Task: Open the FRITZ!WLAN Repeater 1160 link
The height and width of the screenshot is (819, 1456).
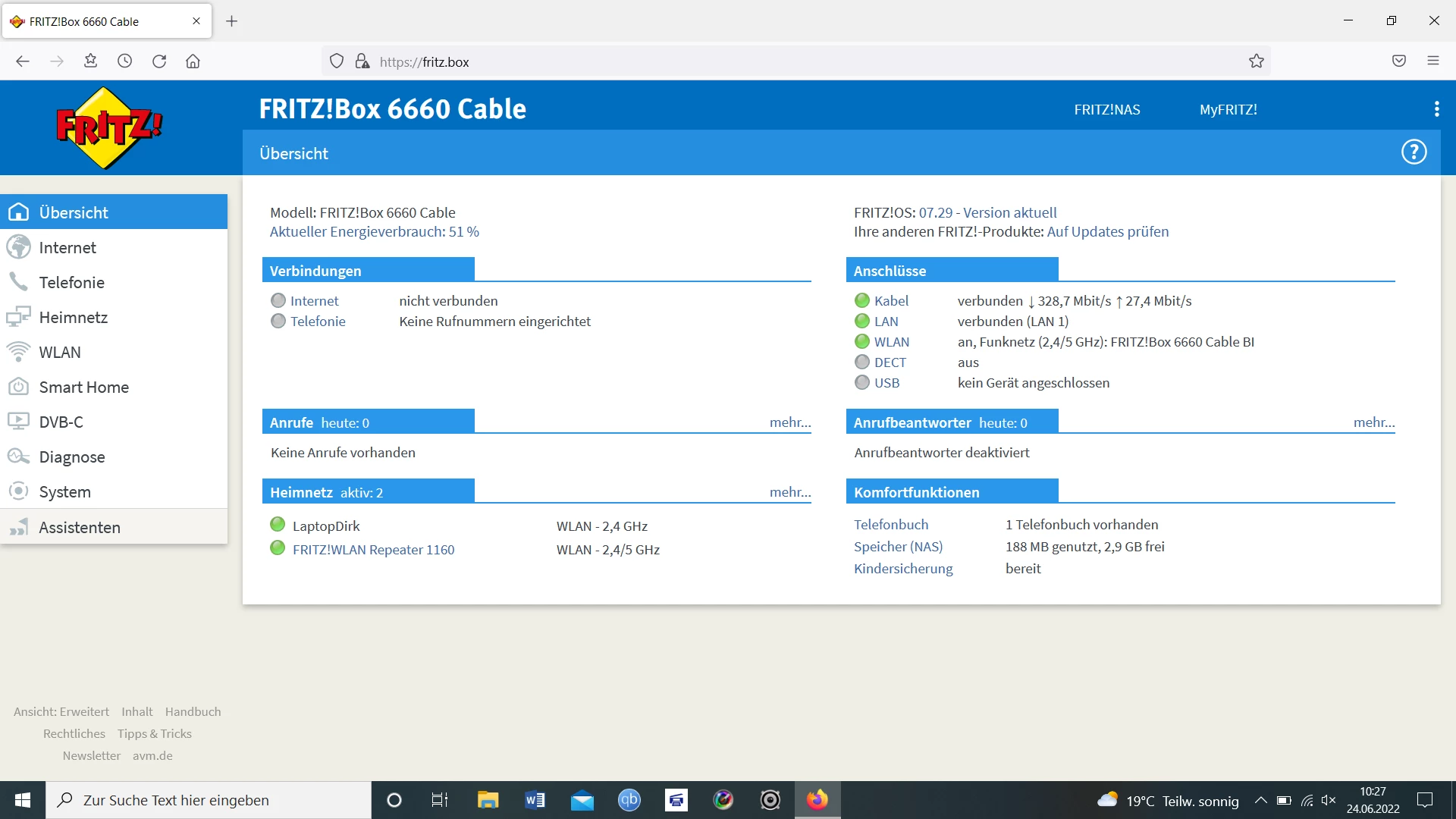Action: point(373,549)
